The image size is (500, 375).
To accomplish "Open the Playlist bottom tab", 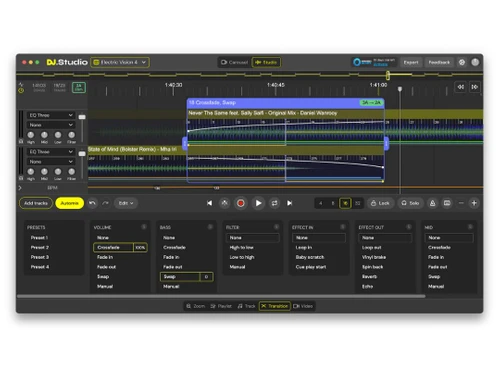I will tap(221, 306).
